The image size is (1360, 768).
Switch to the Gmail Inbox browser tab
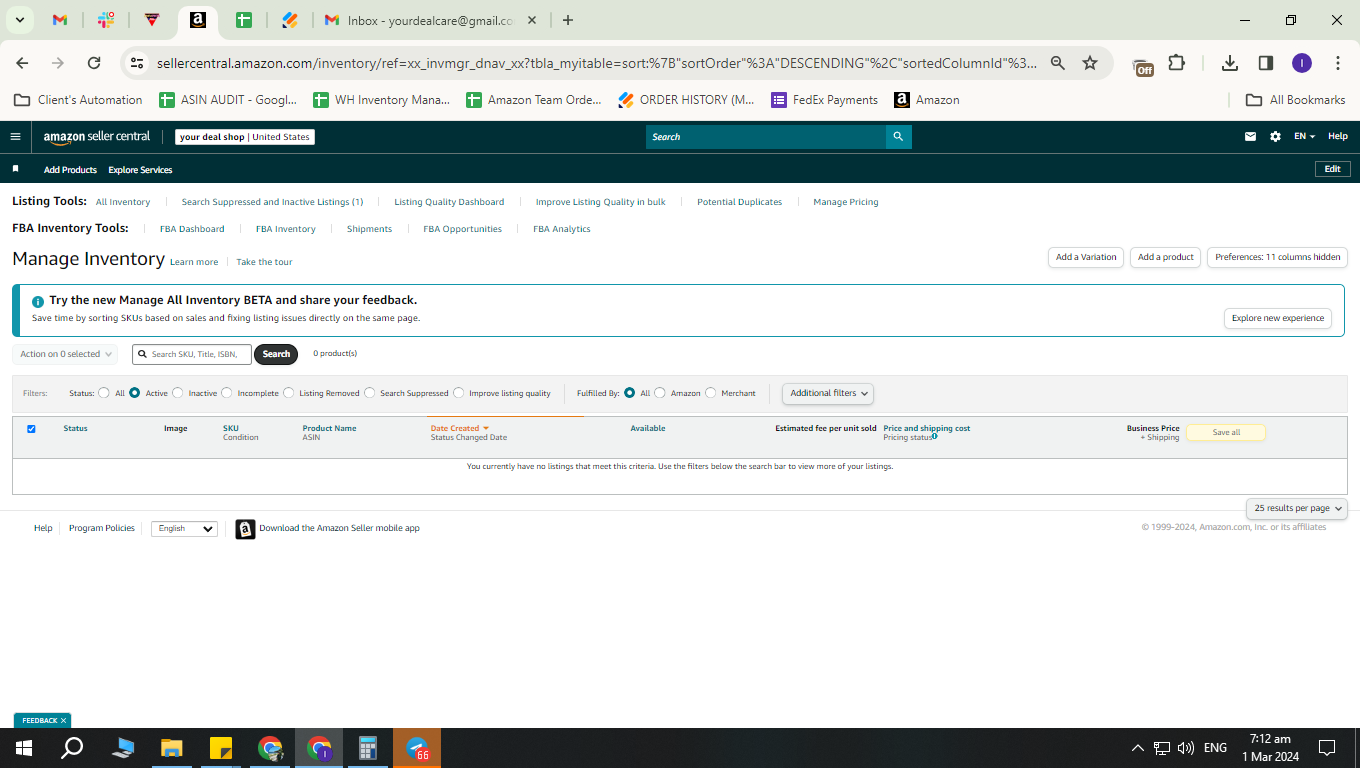(x=431, y=20)
